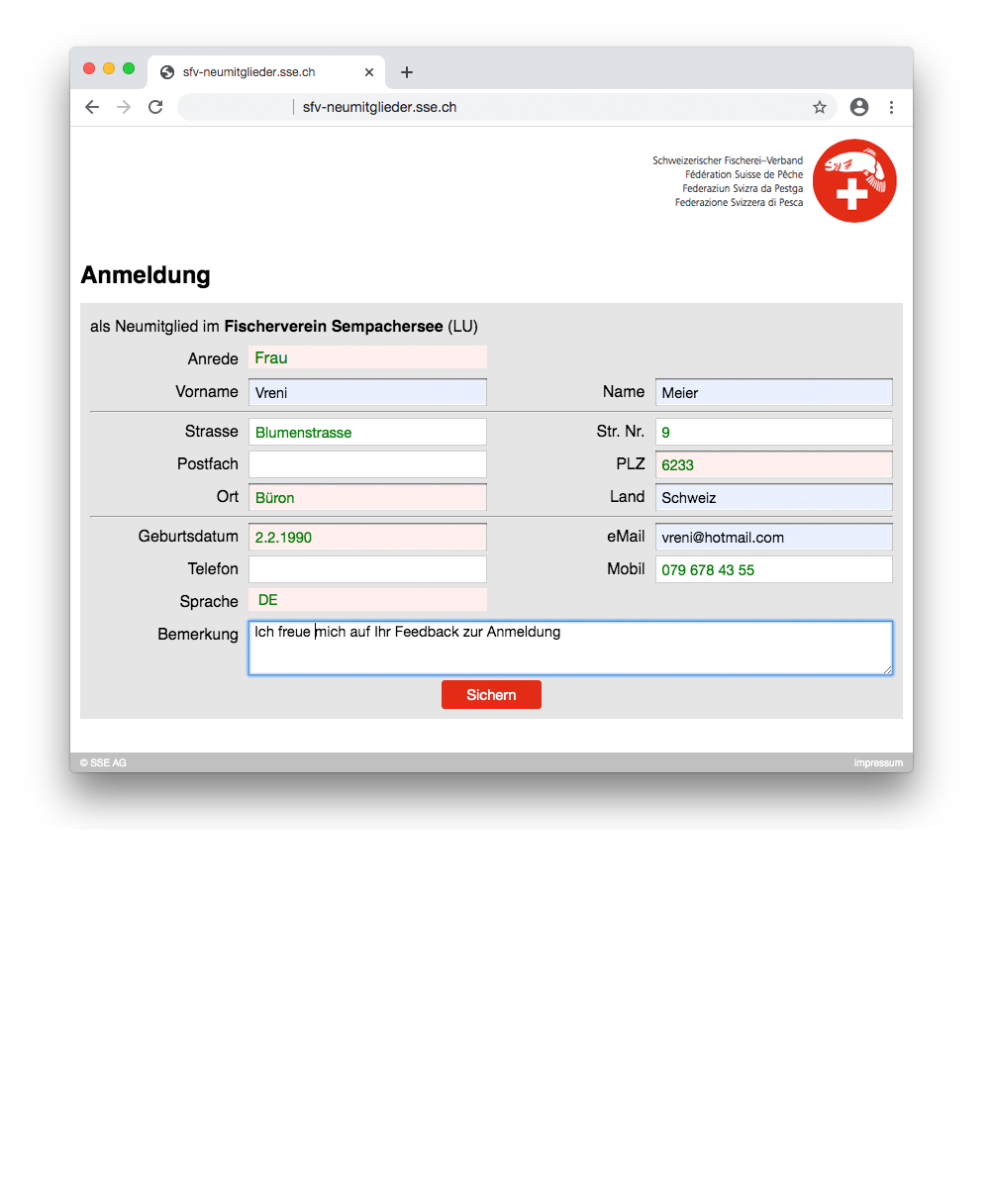
Task: Select the sfv-neumitglieder.sse.ch tab
Action: 266,72
